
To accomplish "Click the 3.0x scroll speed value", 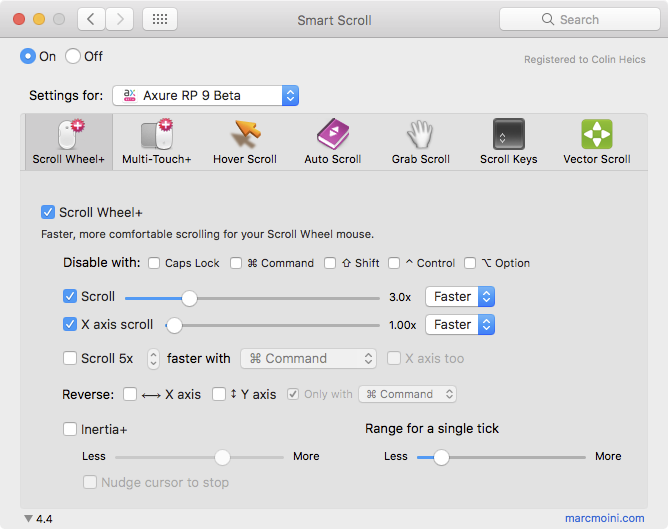I will [x=400, y=297].
